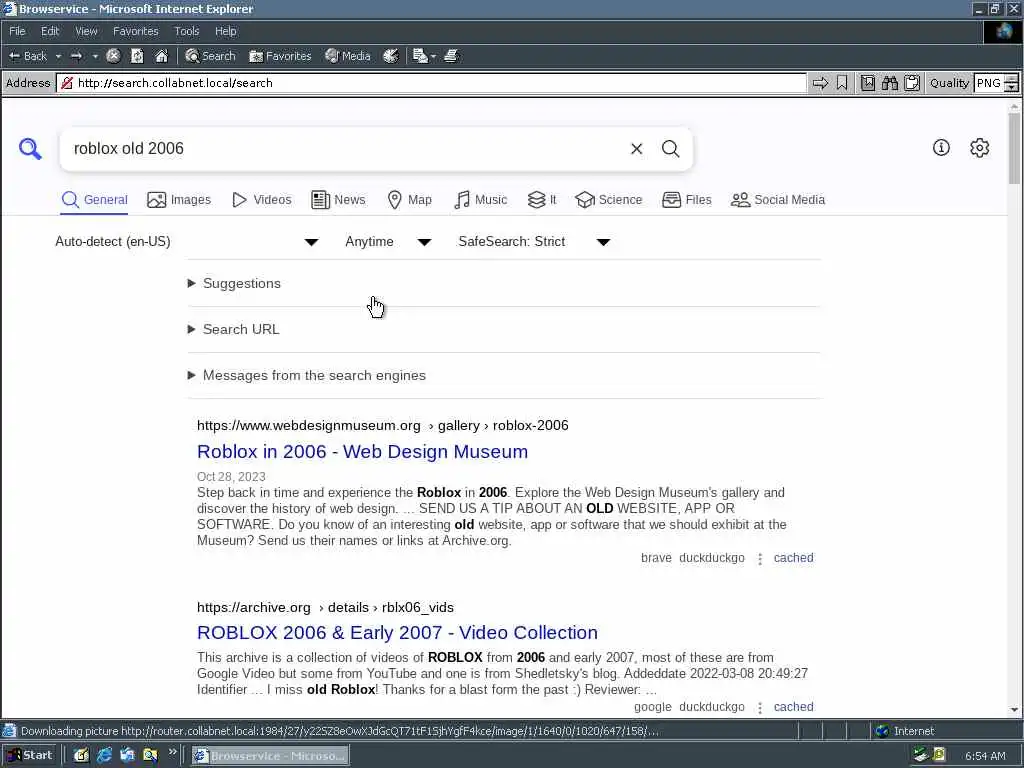Switch to the It tab
This screenshot has height=768, width=1024.
coord(542,200)
